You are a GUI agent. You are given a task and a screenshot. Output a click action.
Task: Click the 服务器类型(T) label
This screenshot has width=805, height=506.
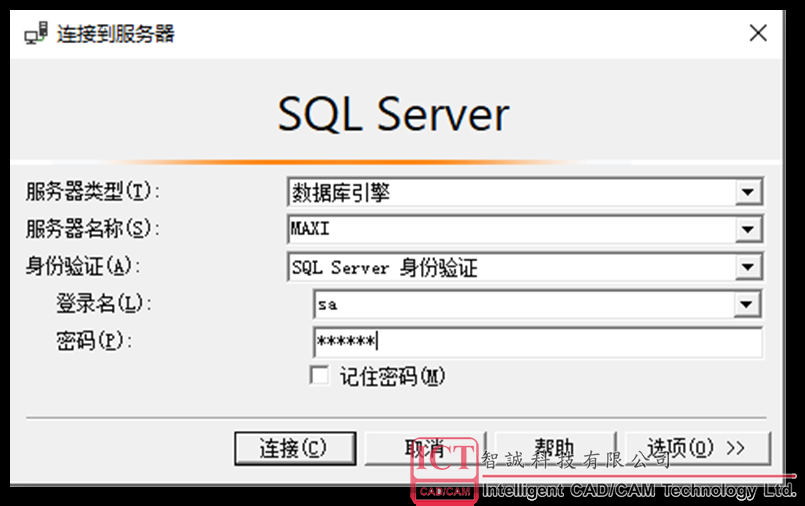[92, 191]
